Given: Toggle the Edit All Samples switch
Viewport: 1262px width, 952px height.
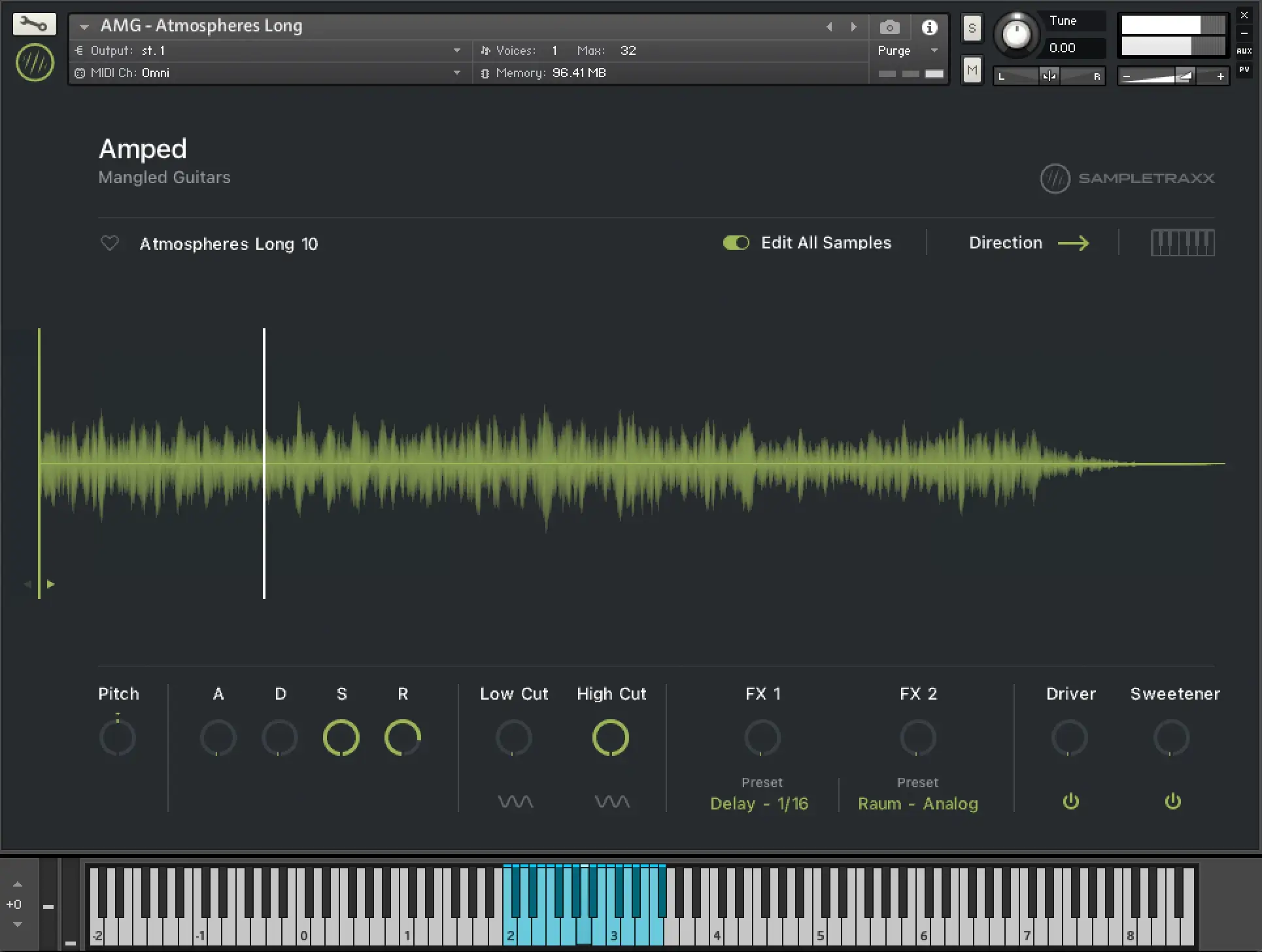Looking at the screenshot, I should (x=736, y=243).
